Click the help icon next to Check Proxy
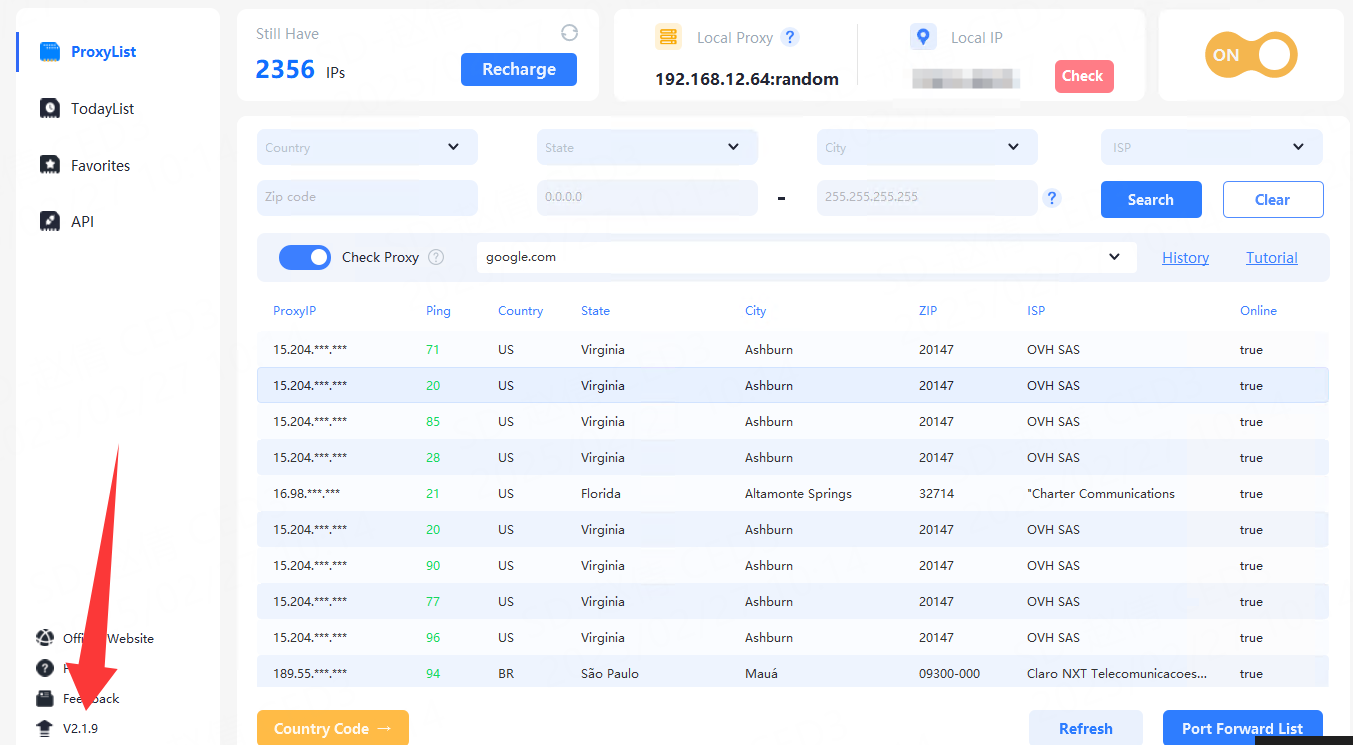 (436, 257)
